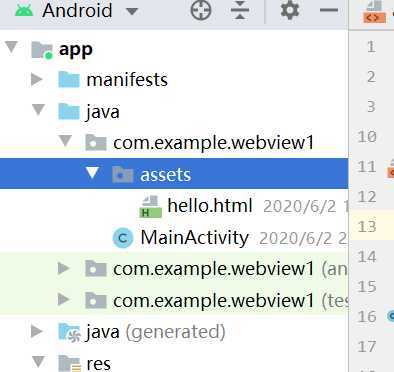
Task: Click the hello.html file icon
Action: [150, 206]
